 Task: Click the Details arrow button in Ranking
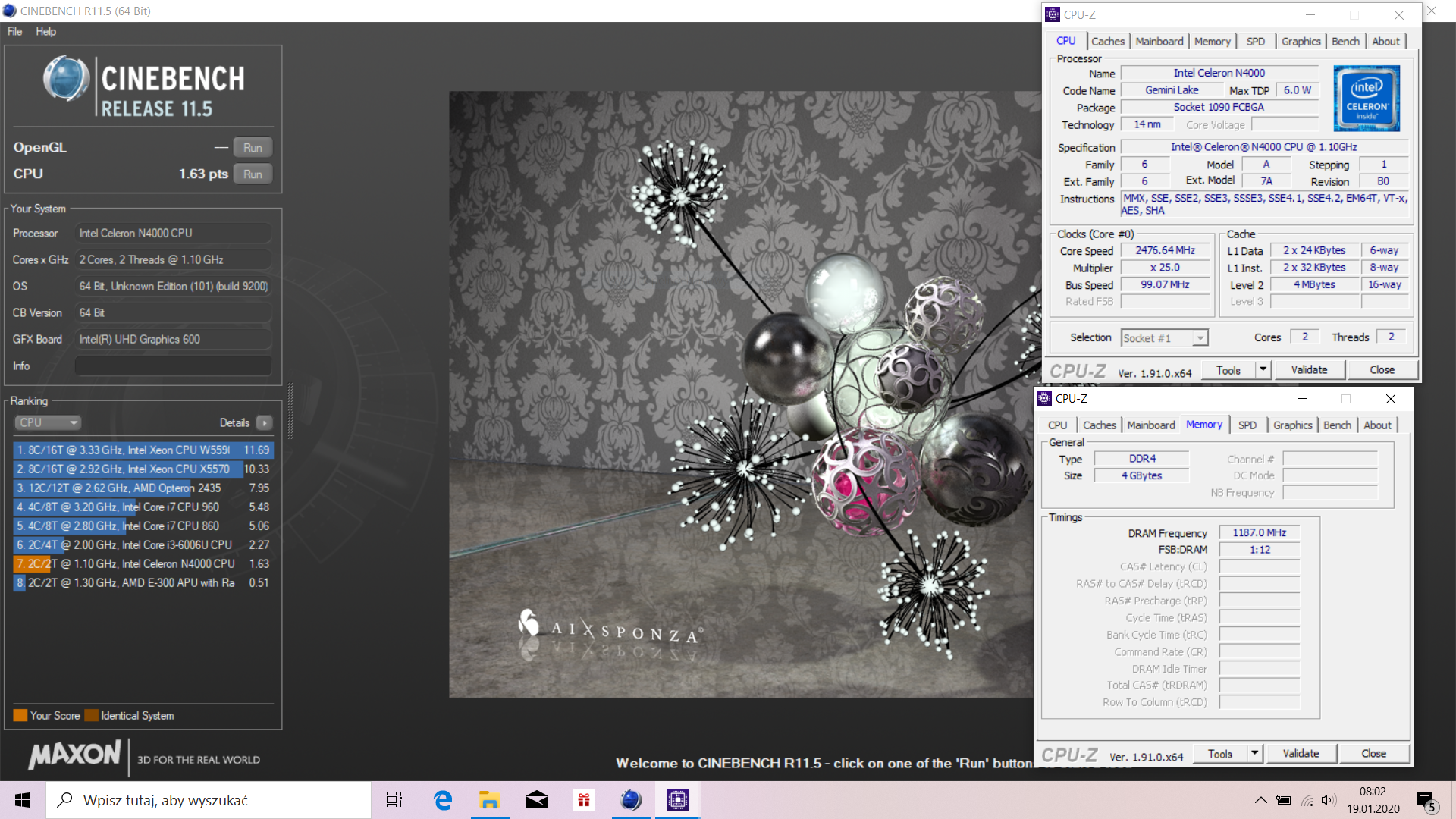pyautogui.click(x=264, y=422)
